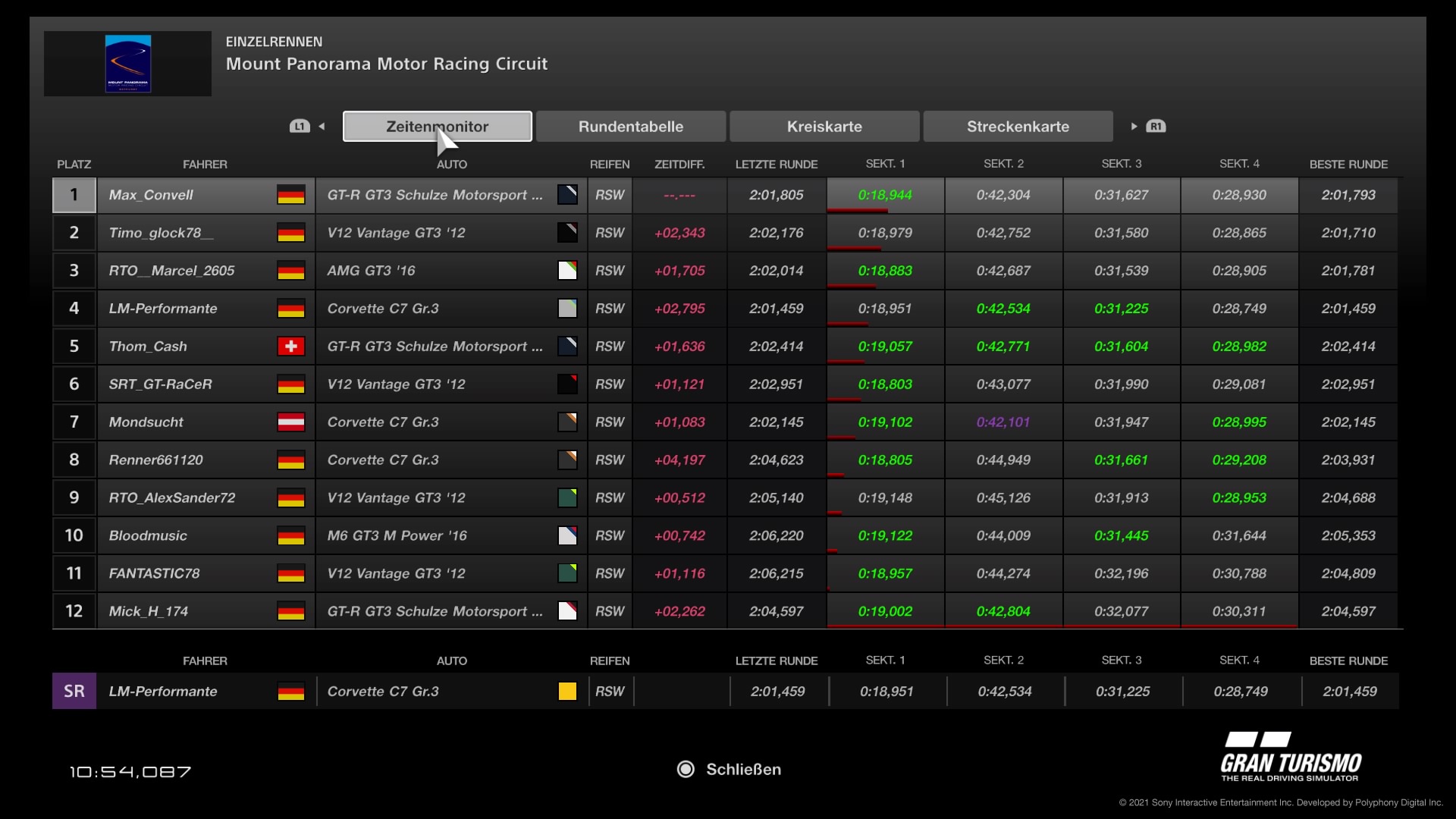
Task: Click the Swiss flag next to Thom_Cash
Action: pyautogui.click(x=290, y=347)
